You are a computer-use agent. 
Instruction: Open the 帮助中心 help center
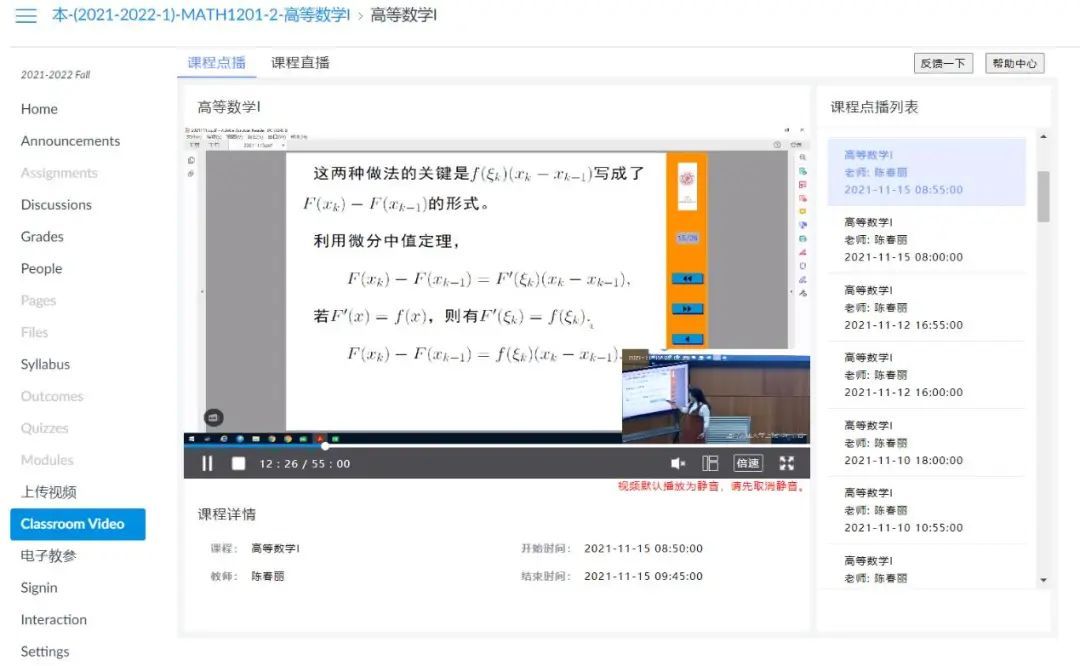tap(1014, 64)
